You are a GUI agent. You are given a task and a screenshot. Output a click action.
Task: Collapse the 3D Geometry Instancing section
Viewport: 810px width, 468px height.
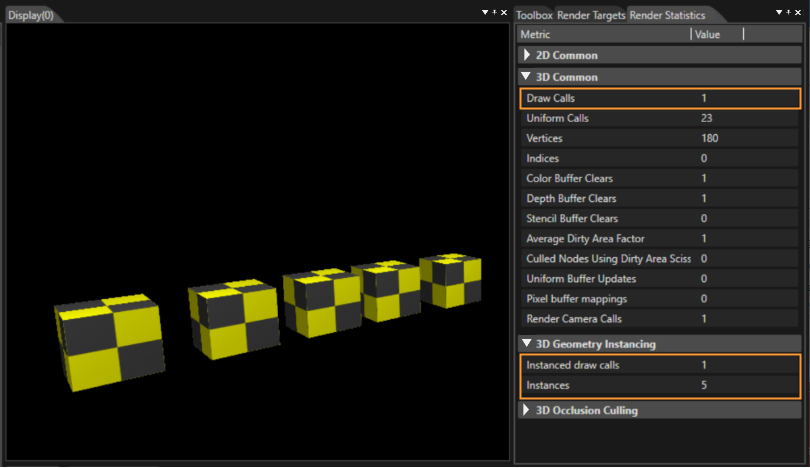526,343
